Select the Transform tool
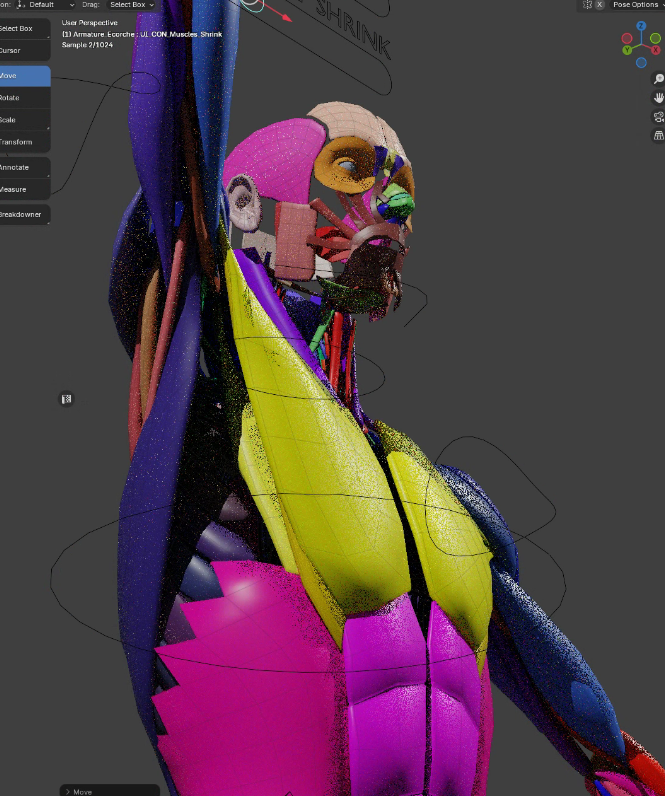The height and width of the screenshot is (796, 665). click(24, 142)
